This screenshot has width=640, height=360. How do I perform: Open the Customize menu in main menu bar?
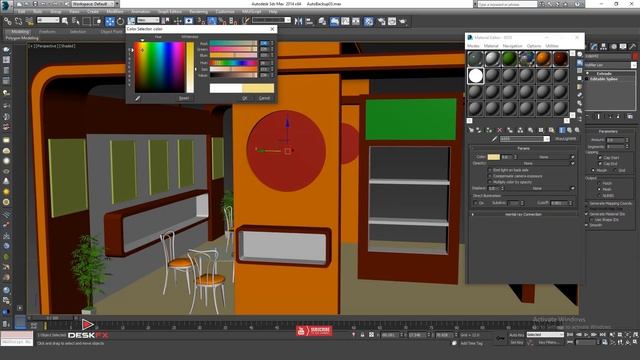225,12
